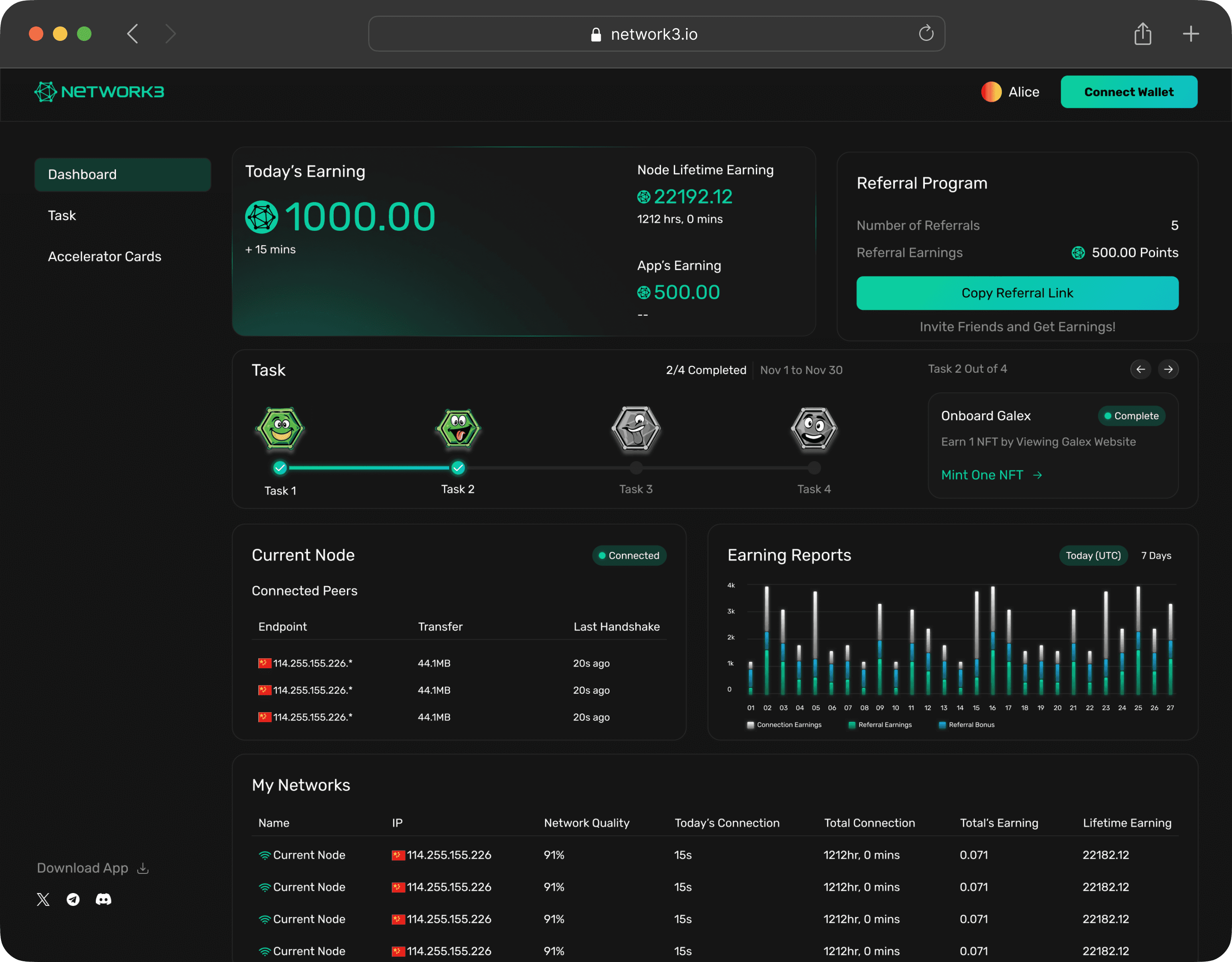Click the Task 3 gray mascot badge
The image size is (1232, 962).
636,429
